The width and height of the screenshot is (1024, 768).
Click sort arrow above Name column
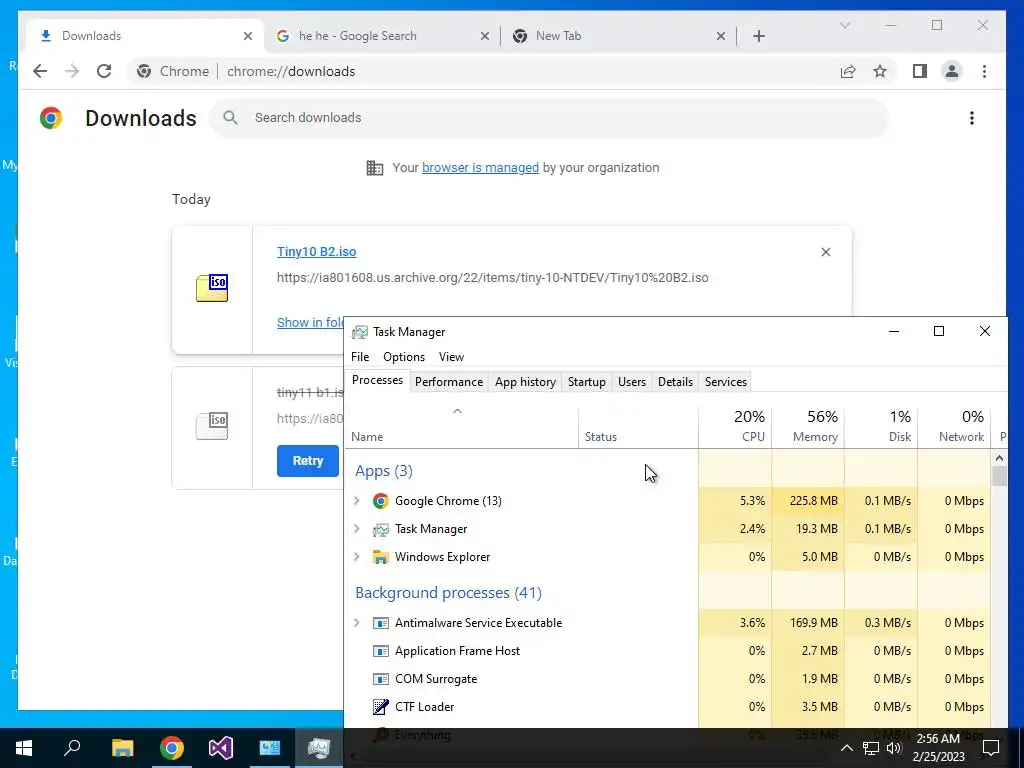(x=458, y=411)
